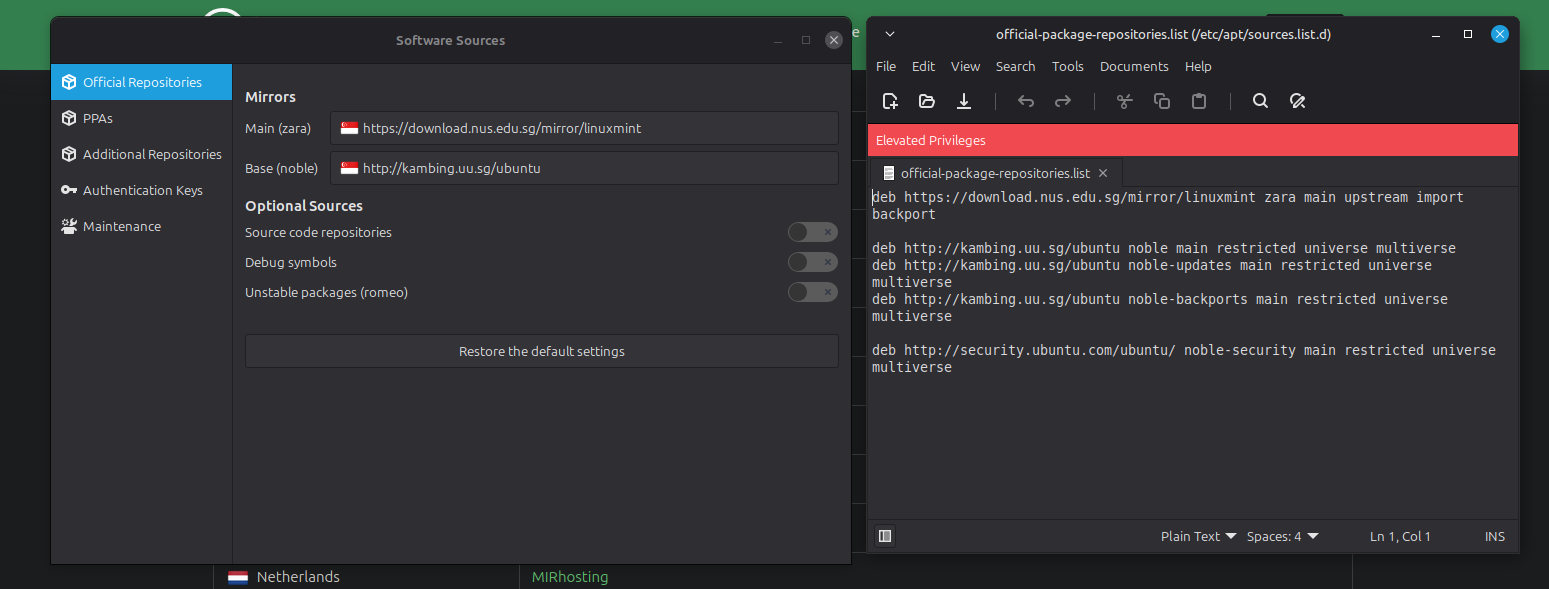The width and height of the screenshot is (1549, 589).
Task: Click Restore the default settings button
Action: coord(542,351)
